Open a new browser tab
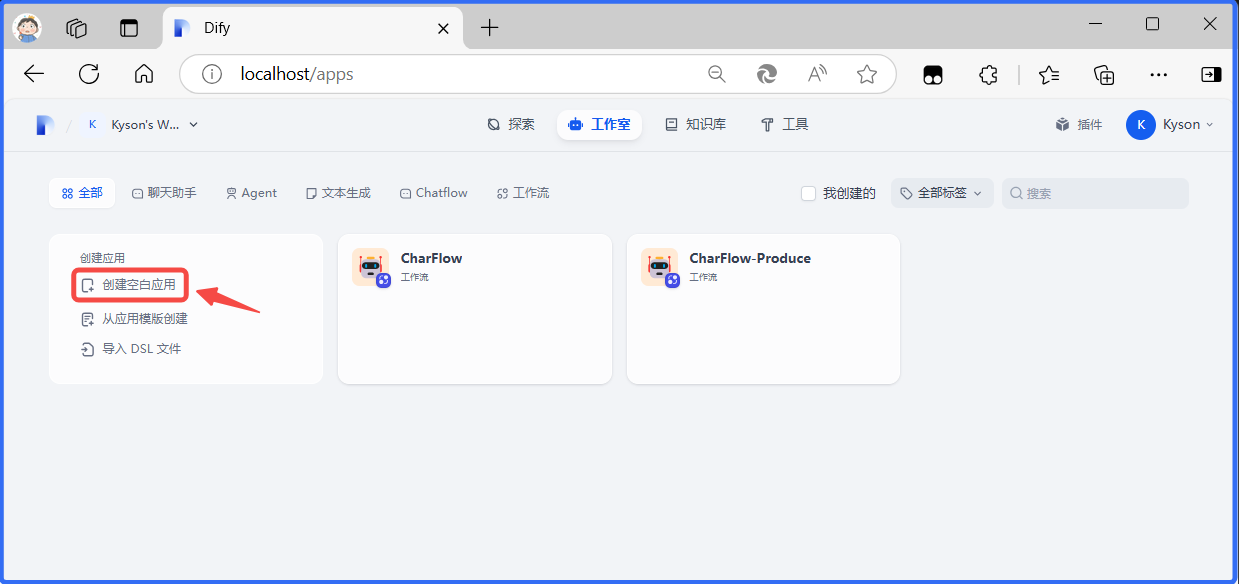 click(x=489, y=28)
